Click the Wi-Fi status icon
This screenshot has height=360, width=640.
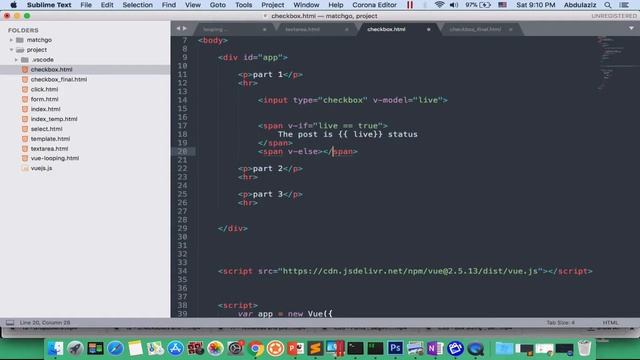click(x=439, y=5)
